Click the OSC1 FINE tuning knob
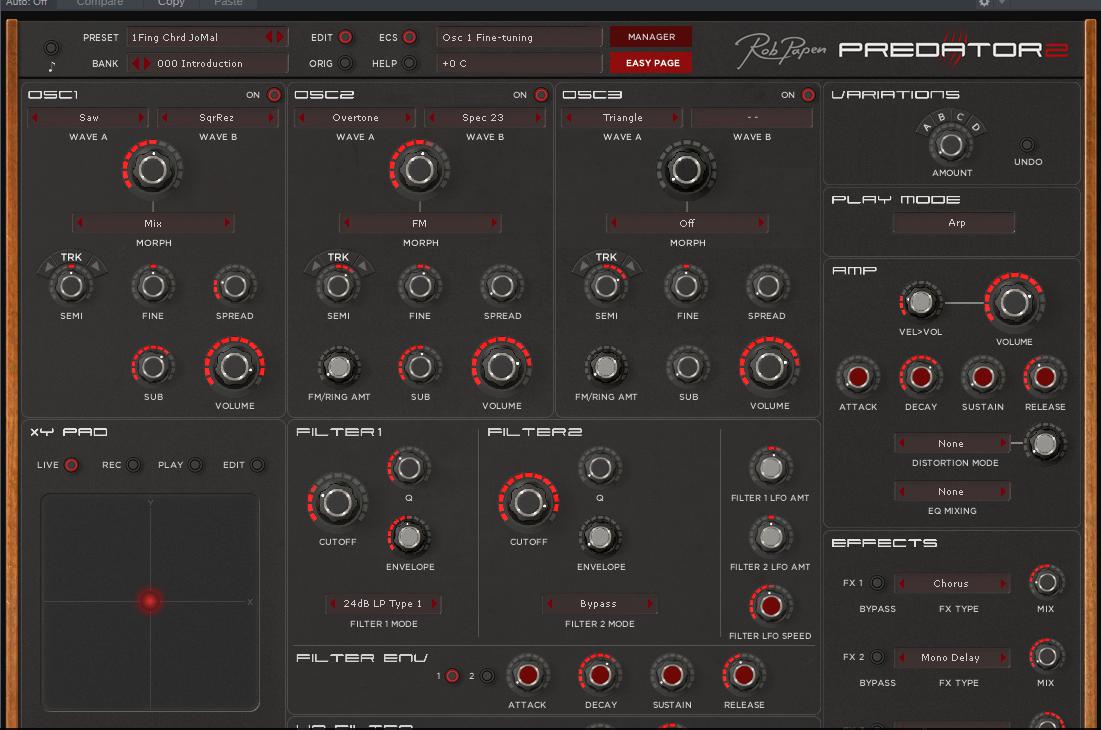The width and height of the screenshot is (1101, 730). pyautogui.click(x=152, y=286)
